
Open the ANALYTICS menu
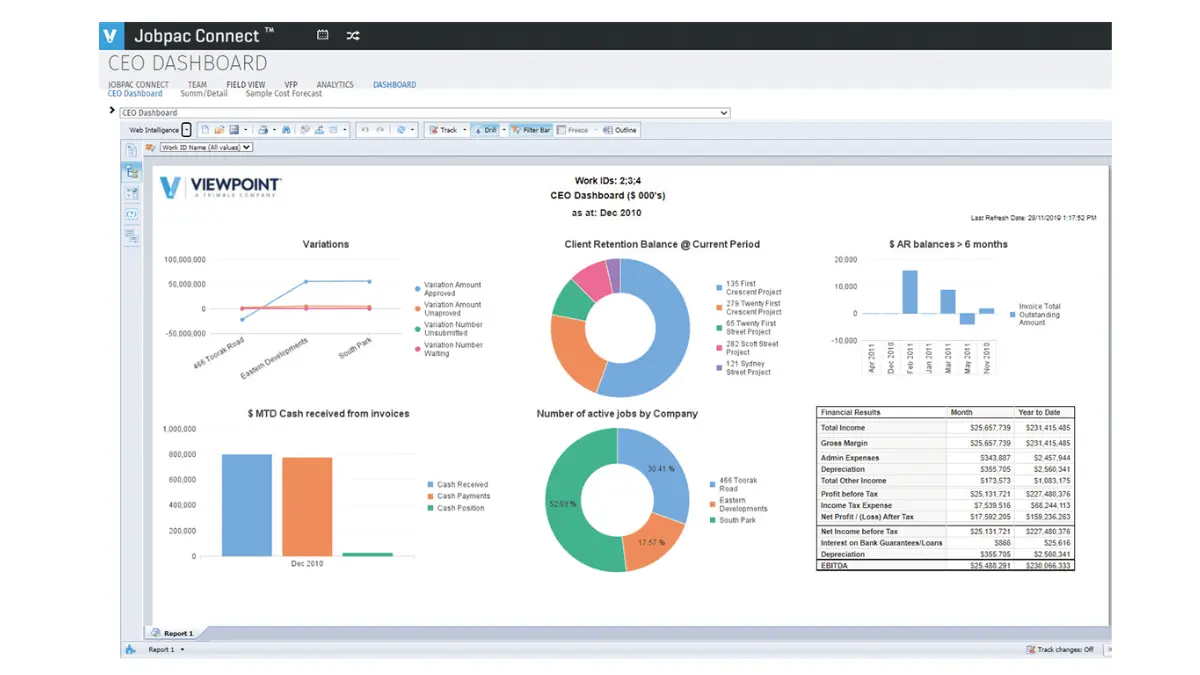pyautogui.click(x=335, y=85)
